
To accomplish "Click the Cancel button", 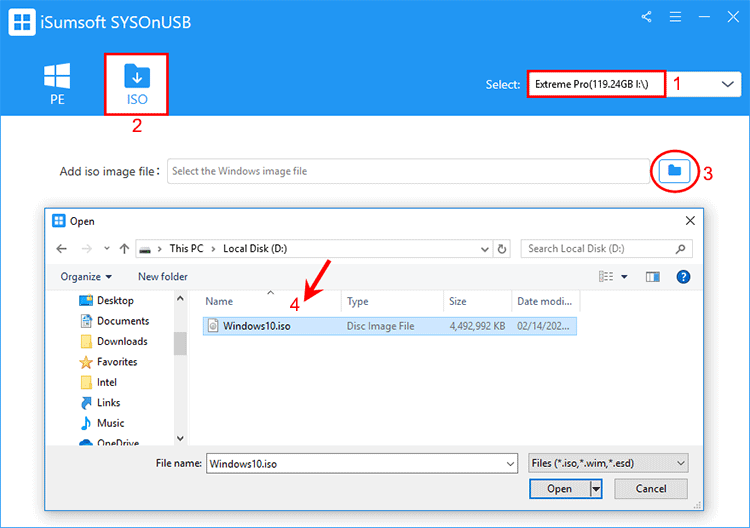I will pos(651,489).
